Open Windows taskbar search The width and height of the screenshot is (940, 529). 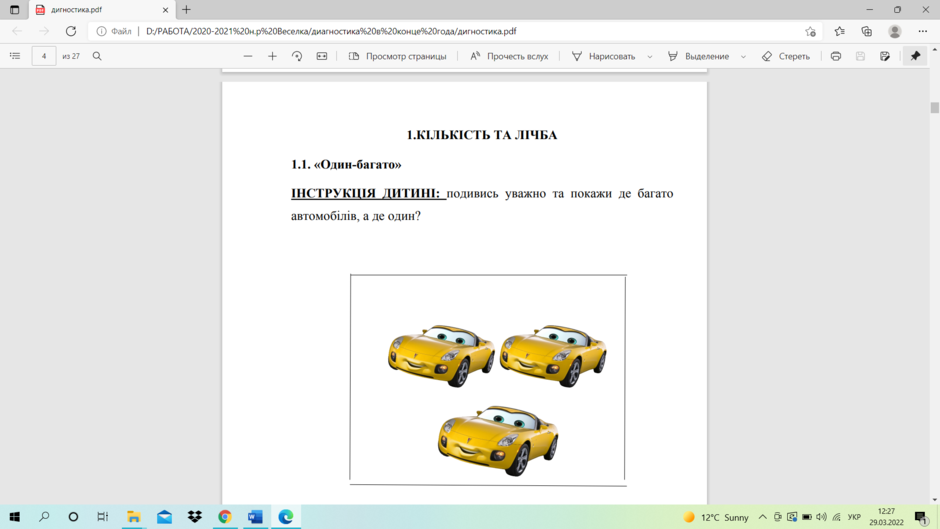44,516
